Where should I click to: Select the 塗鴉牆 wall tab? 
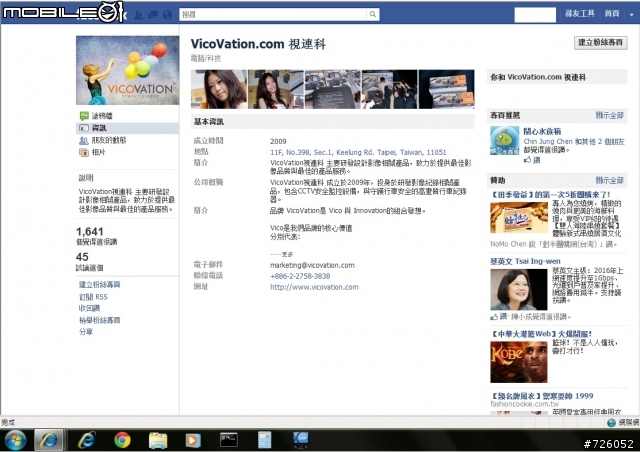point(102,116)
